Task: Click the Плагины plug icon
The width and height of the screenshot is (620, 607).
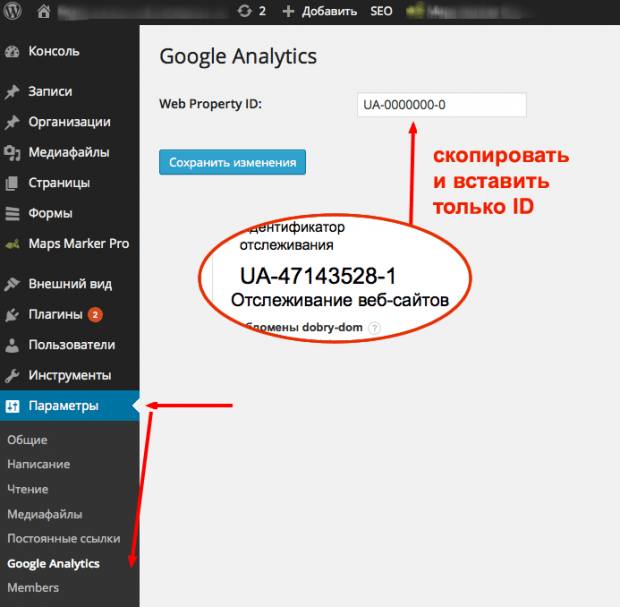Action: click(x=12, y=314)
